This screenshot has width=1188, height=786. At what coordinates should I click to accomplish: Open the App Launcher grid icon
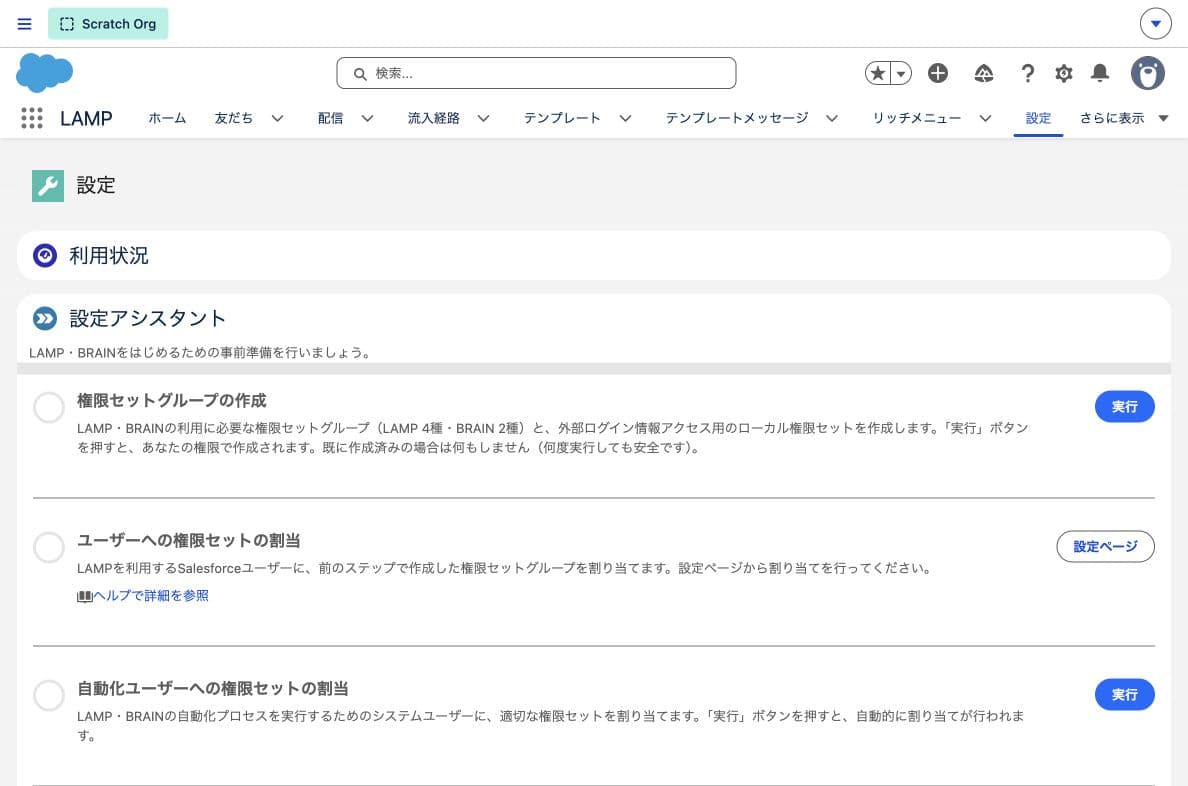[x=32, y=118]
